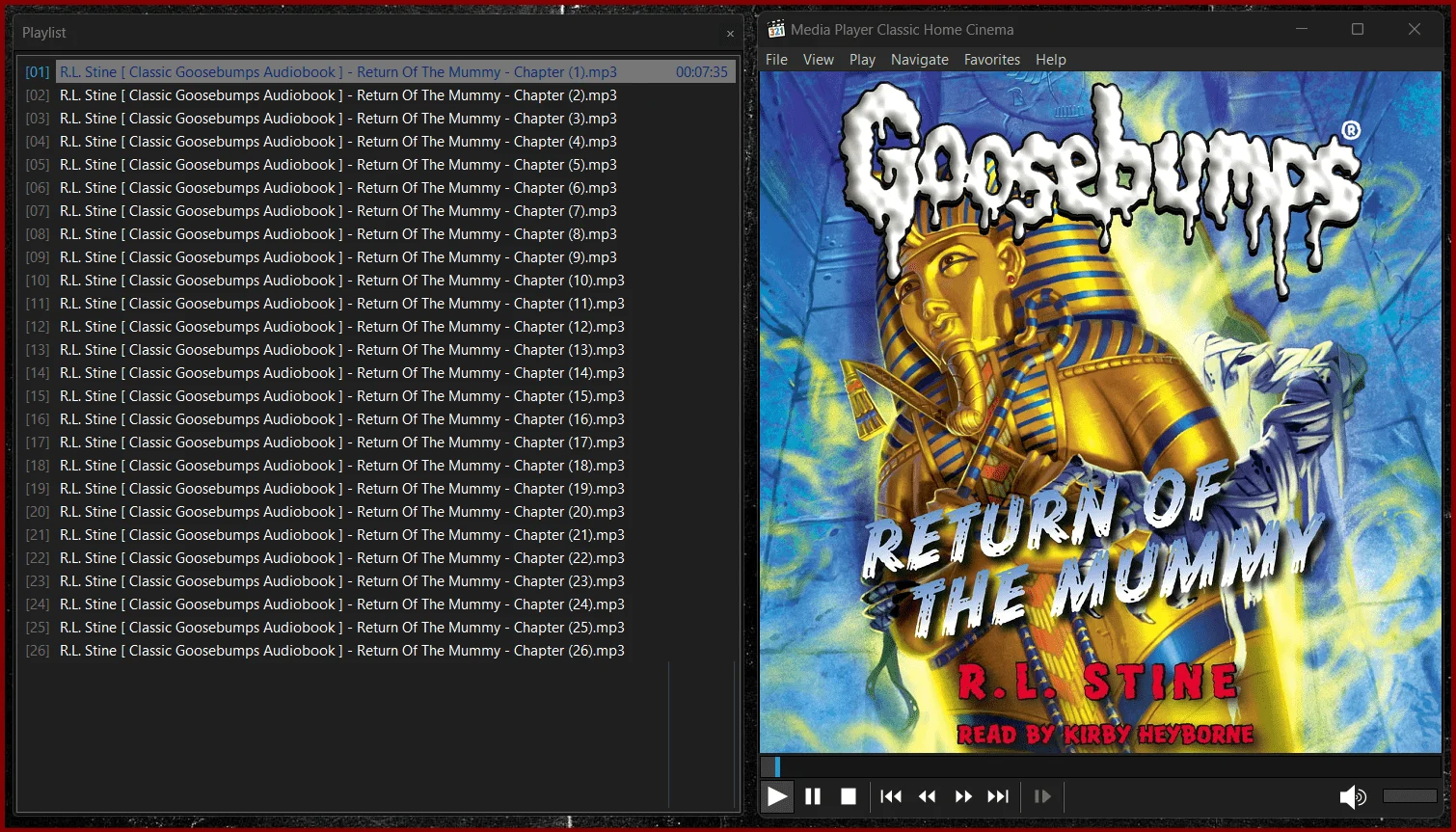This screenshot has height=832, width=1456.
Task: Click the single frame step icon
Action: point(1042,796)
